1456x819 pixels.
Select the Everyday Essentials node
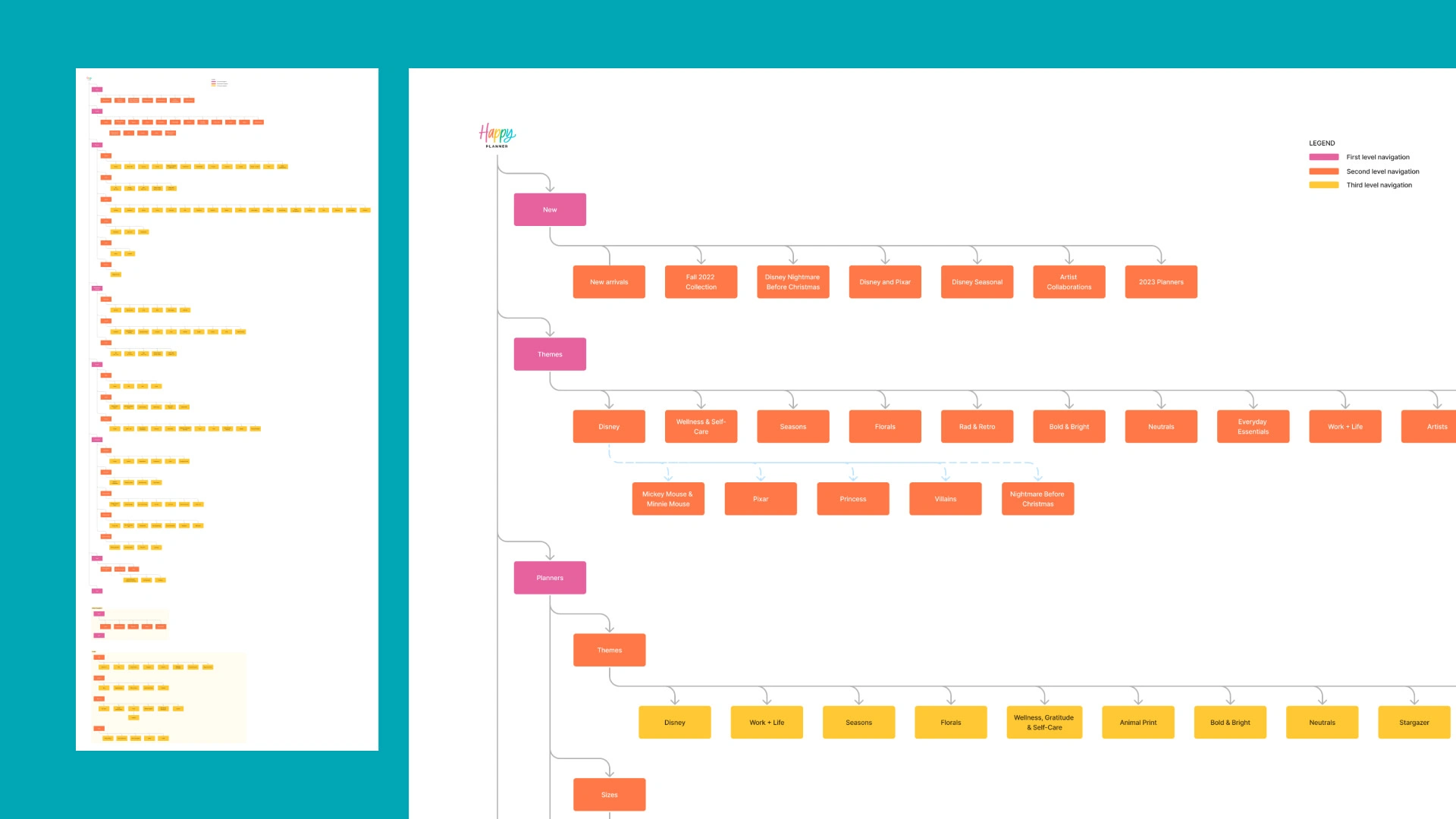coord(1253,427)
